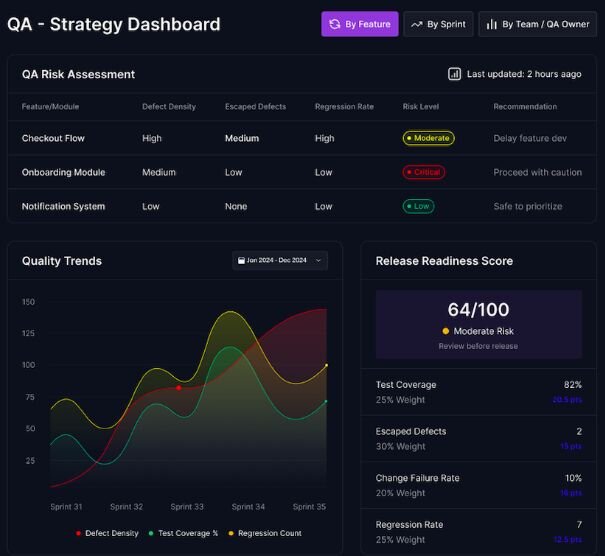Toggle Defect Density series in chart legend
The image size is (605, 556).
point(107,533)
